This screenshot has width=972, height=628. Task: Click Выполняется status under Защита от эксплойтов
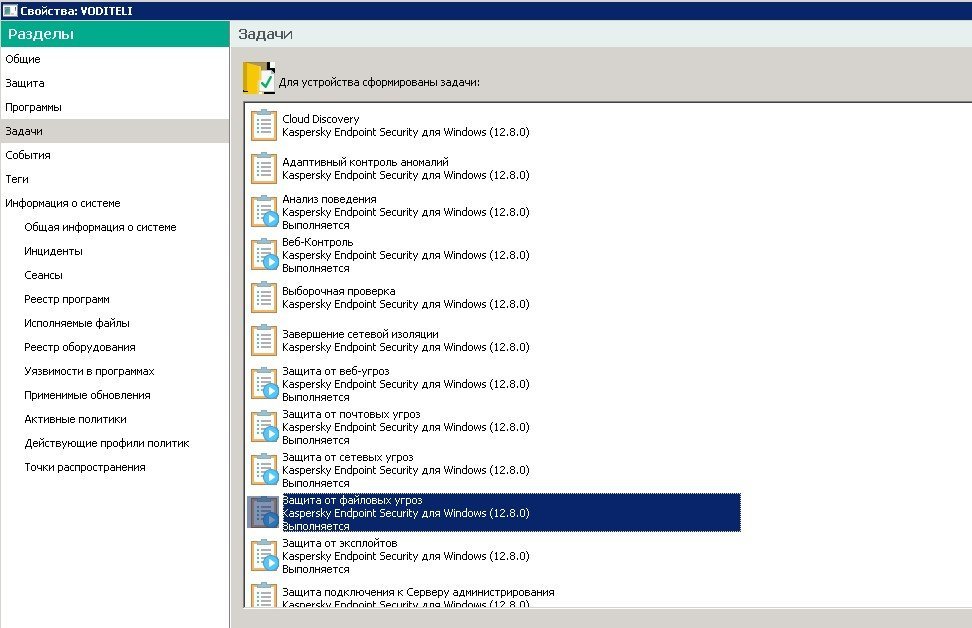click(x=316, y=569)
